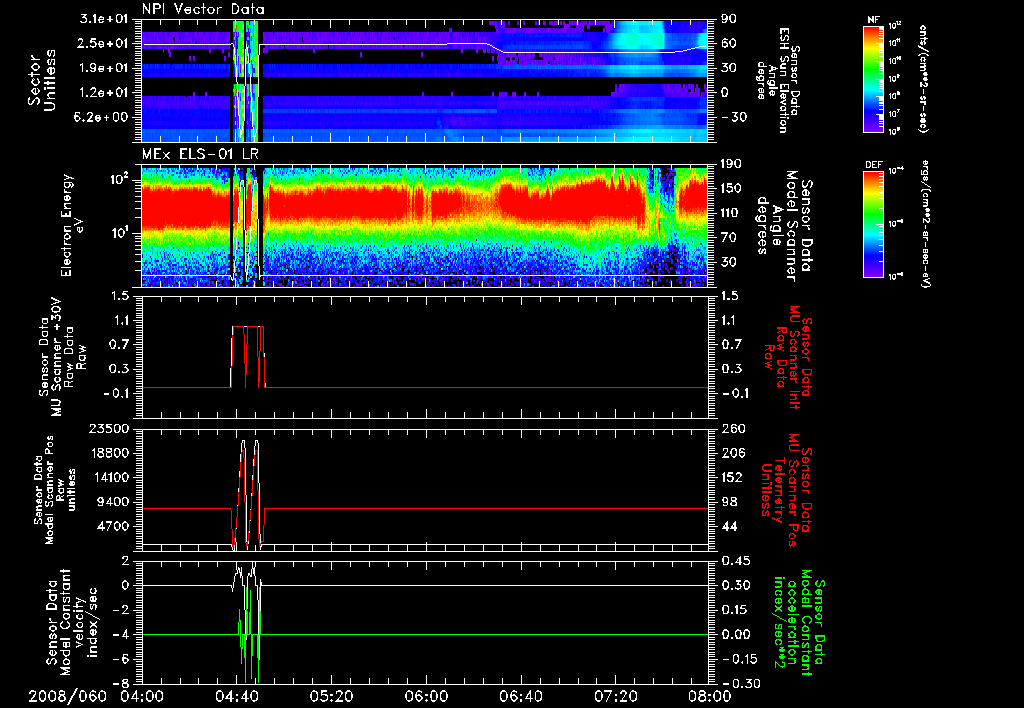This screenshot has width=1024, height=708.
Task: Click the "04:00" time axis label
Action: (142, 697)
